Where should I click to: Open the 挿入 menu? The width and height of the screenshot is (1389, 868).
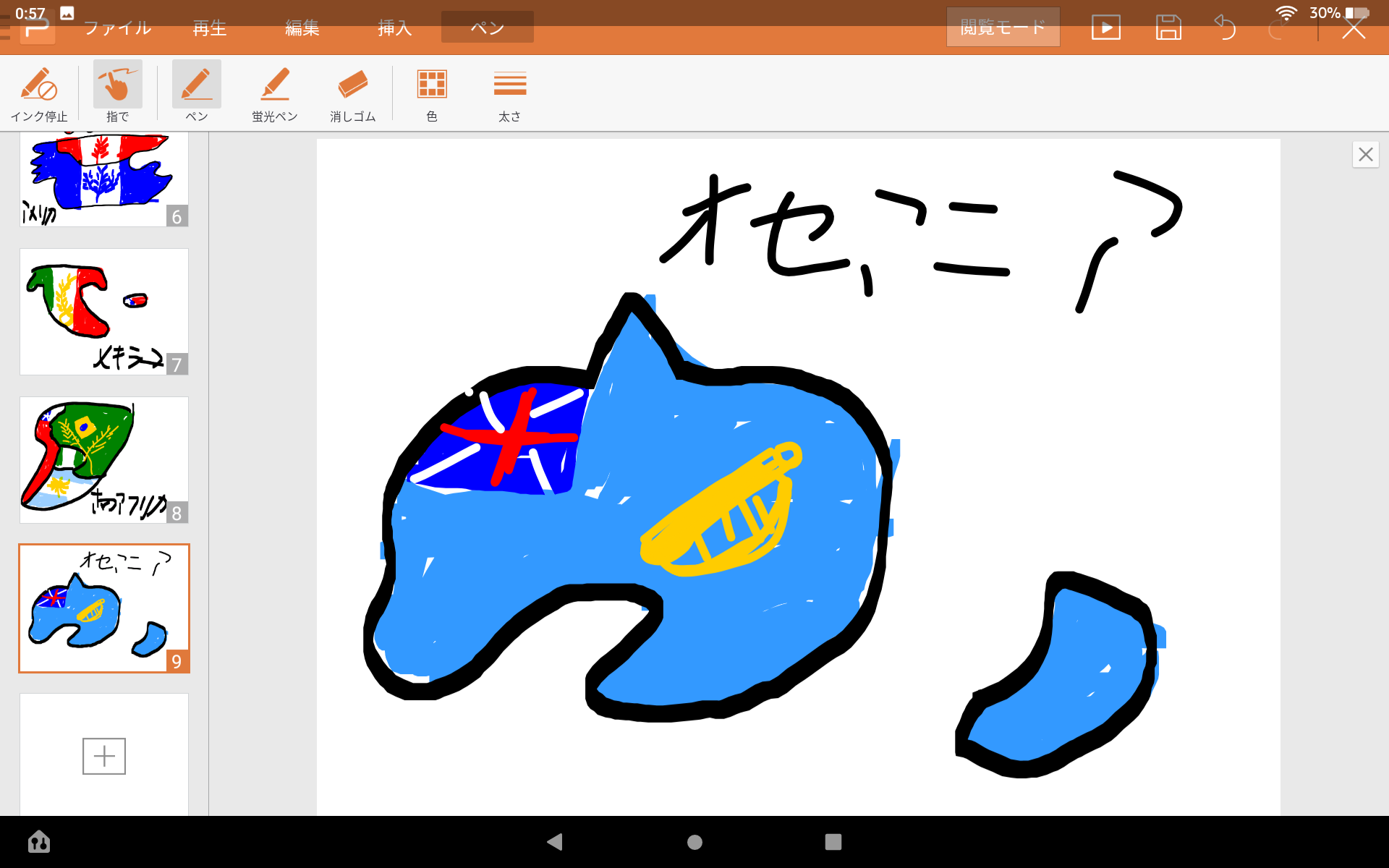tap(395, 27)
